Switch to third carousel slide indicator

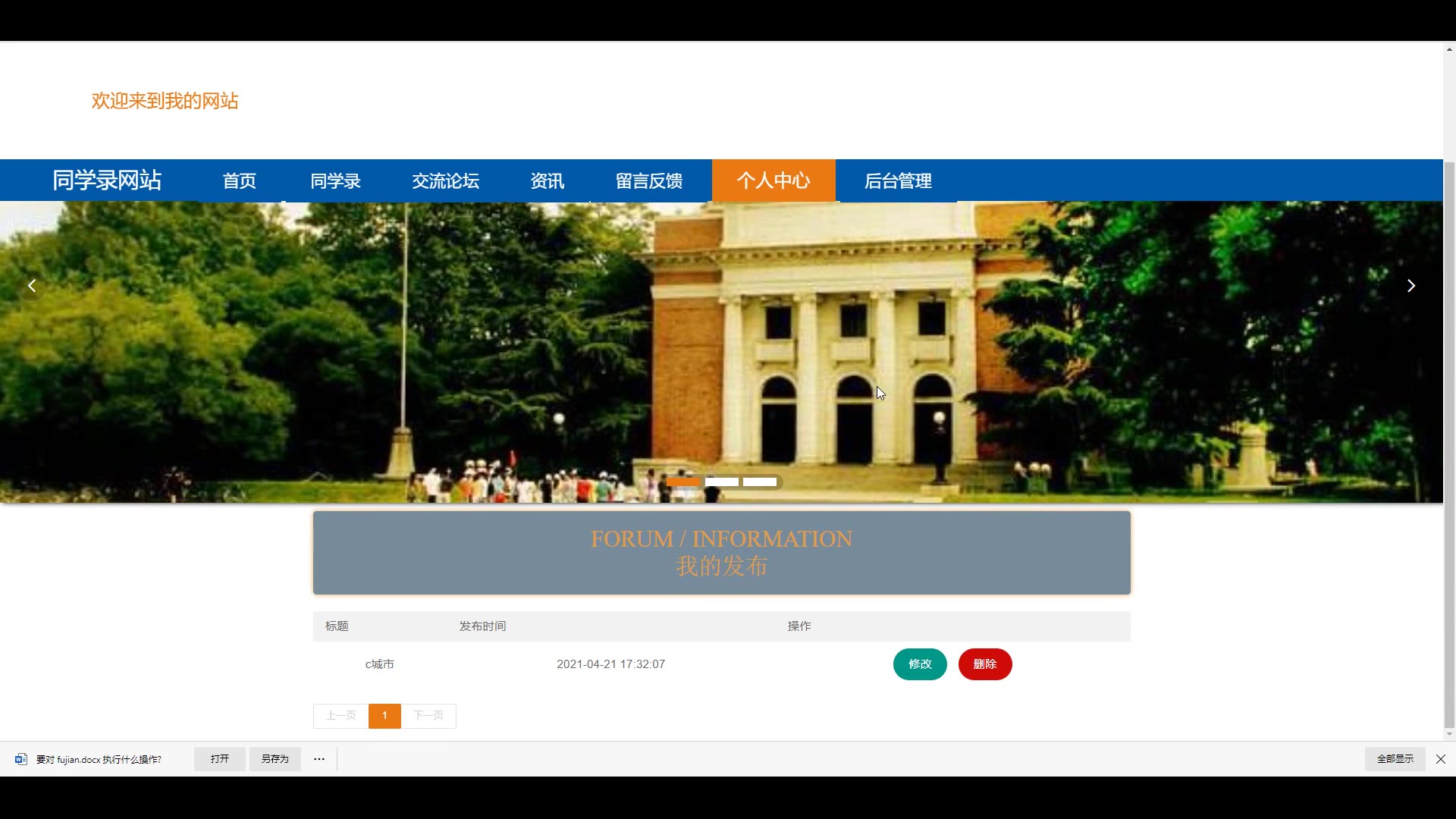[x=759, y=482]
